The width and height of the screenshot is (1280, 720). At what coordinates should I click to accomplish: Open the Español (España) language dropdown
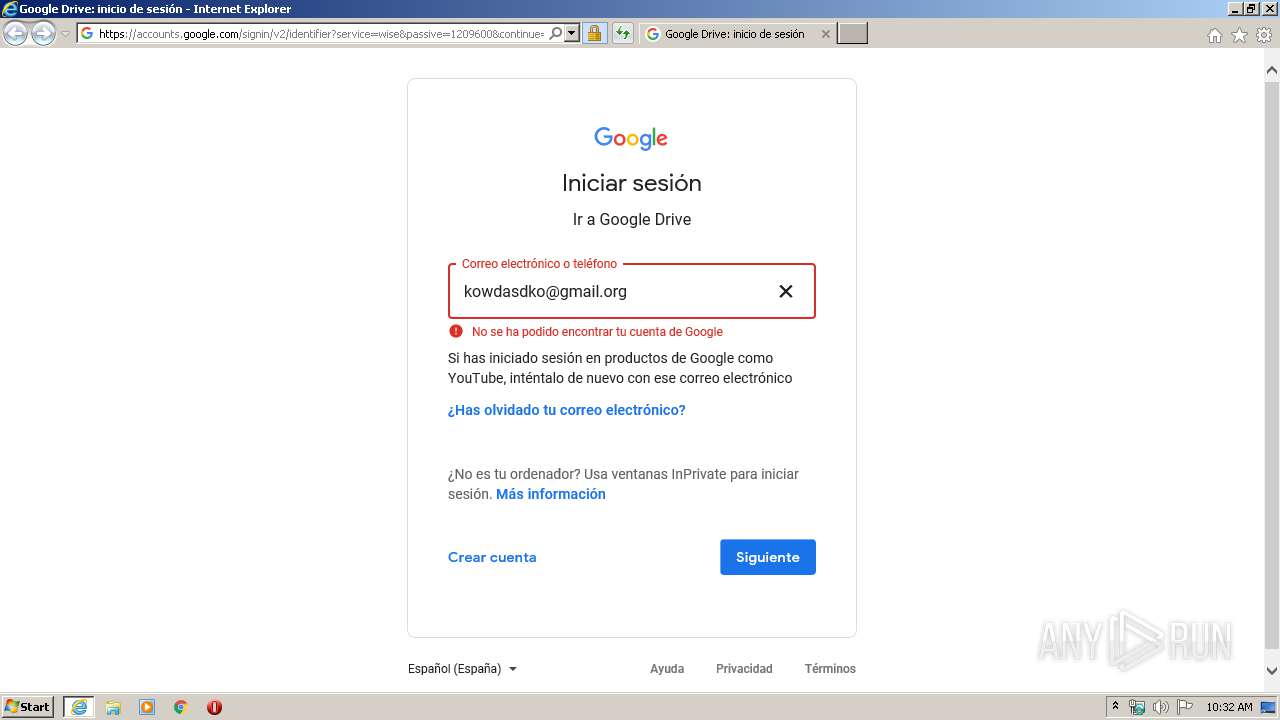(x=462, y=669)
